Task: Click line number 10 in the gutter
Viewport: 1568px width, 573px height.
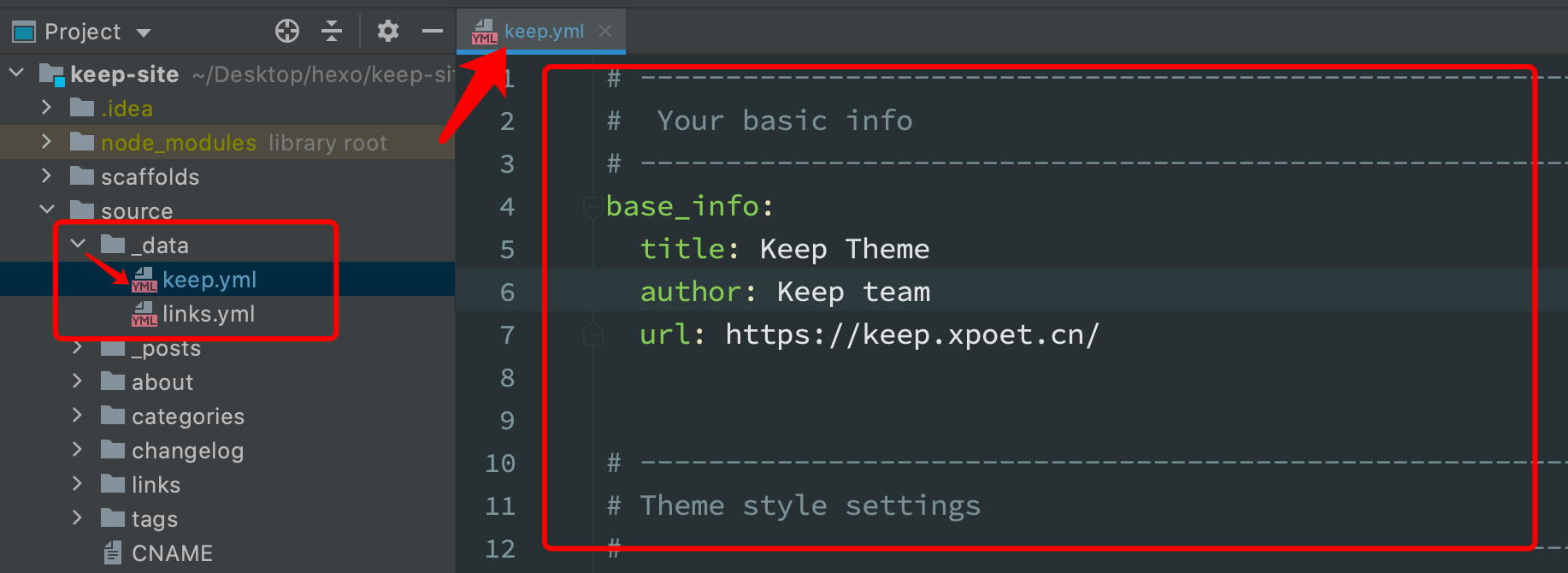Action: 500,464
